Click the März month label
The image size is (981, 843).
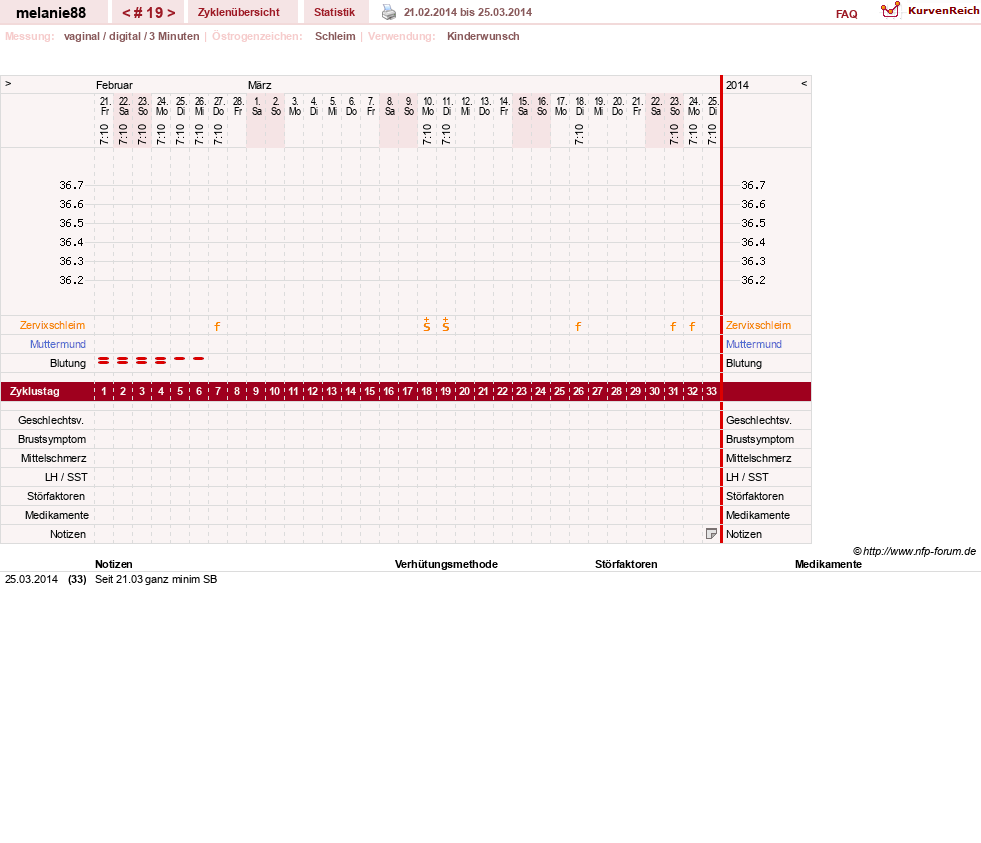(260, 85)
